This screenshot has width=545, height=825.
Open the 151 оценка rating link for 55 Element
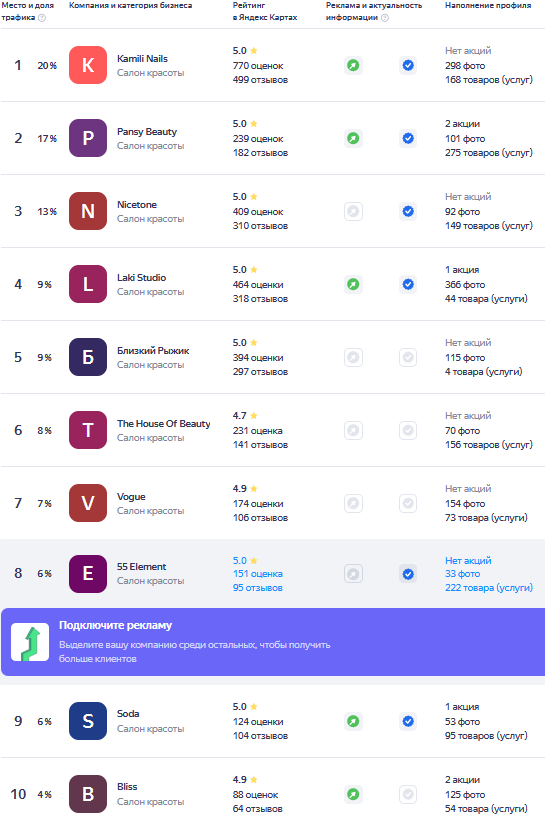click(258, 574)
